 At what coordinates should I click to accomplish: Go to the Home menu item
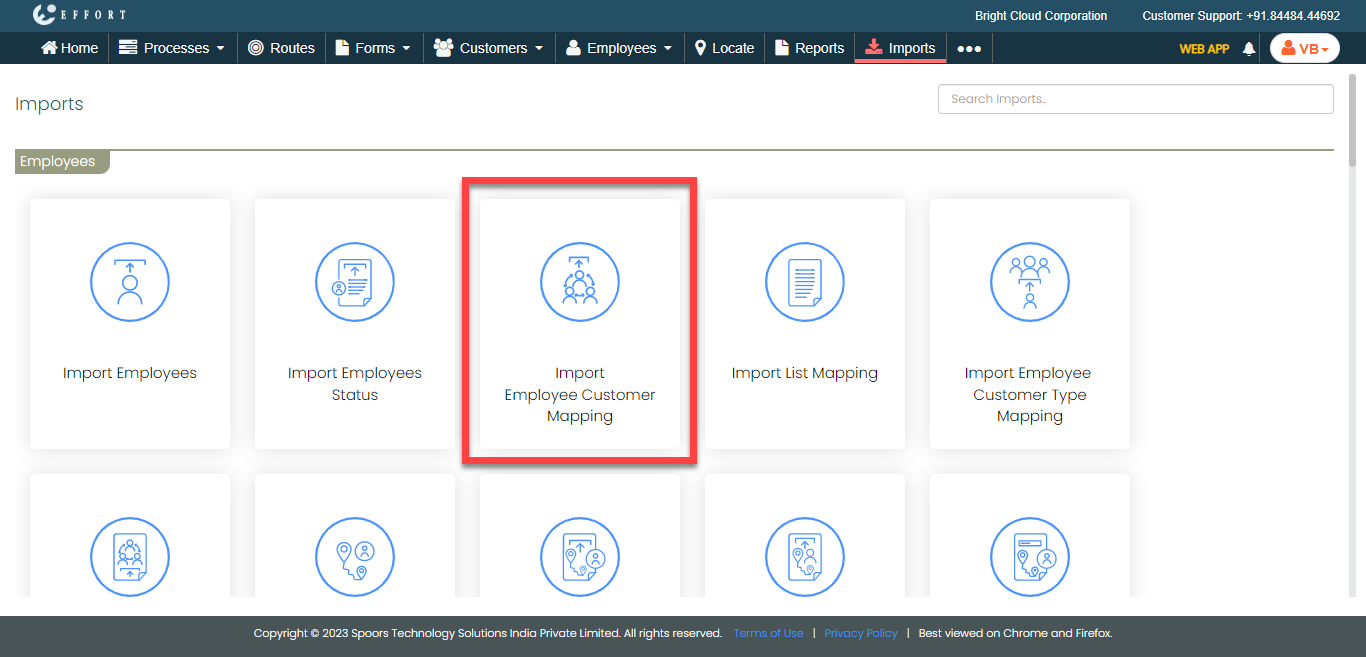69,48
